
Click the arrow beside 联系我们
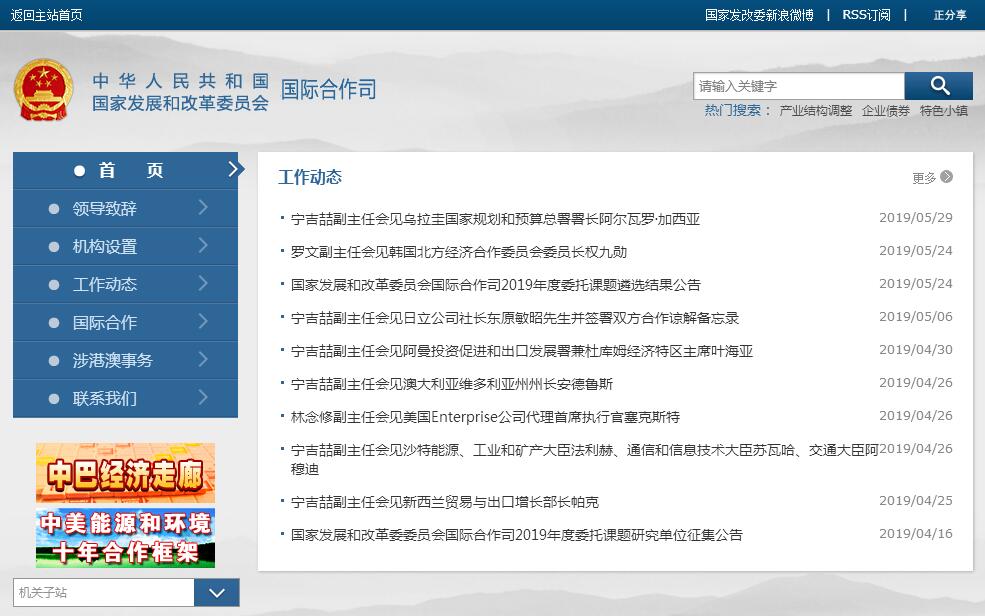pyautogui.click(x=203, y=398)
